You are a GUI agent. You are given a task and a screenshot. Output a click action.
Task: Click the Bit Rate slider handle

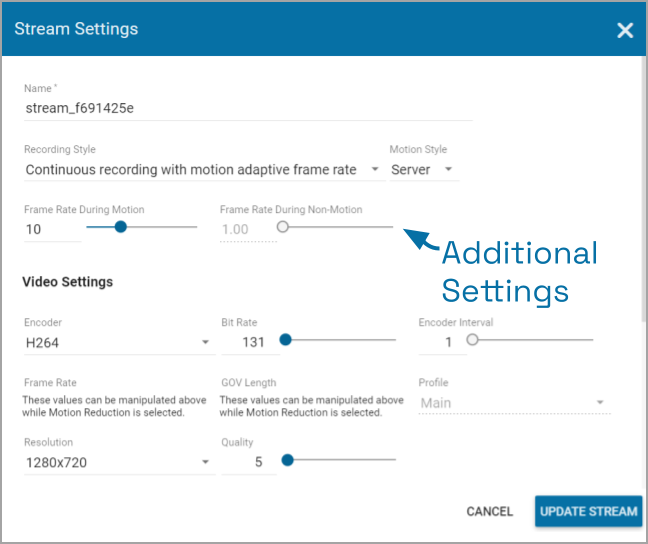coord(285,340)
